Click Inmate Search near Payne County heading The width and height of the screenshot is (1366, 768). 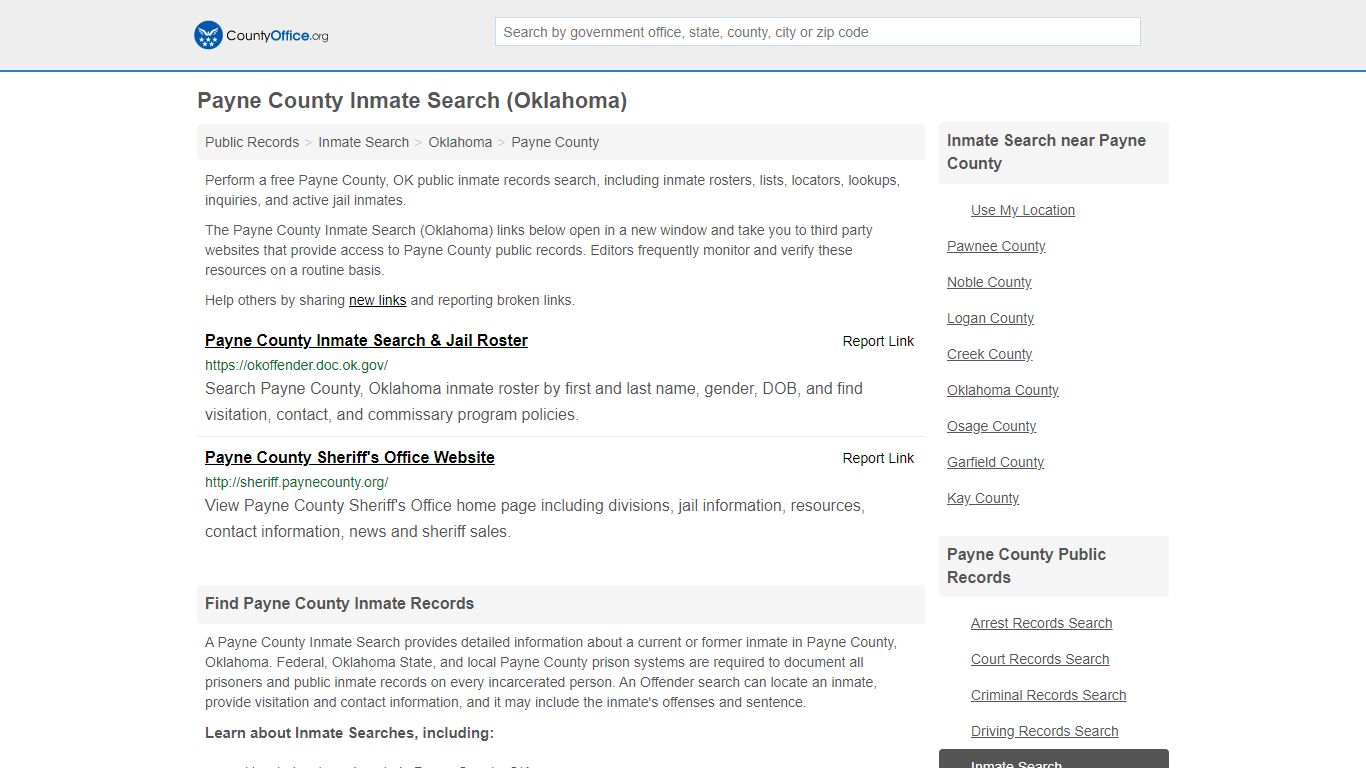[x=1054, y=152]
